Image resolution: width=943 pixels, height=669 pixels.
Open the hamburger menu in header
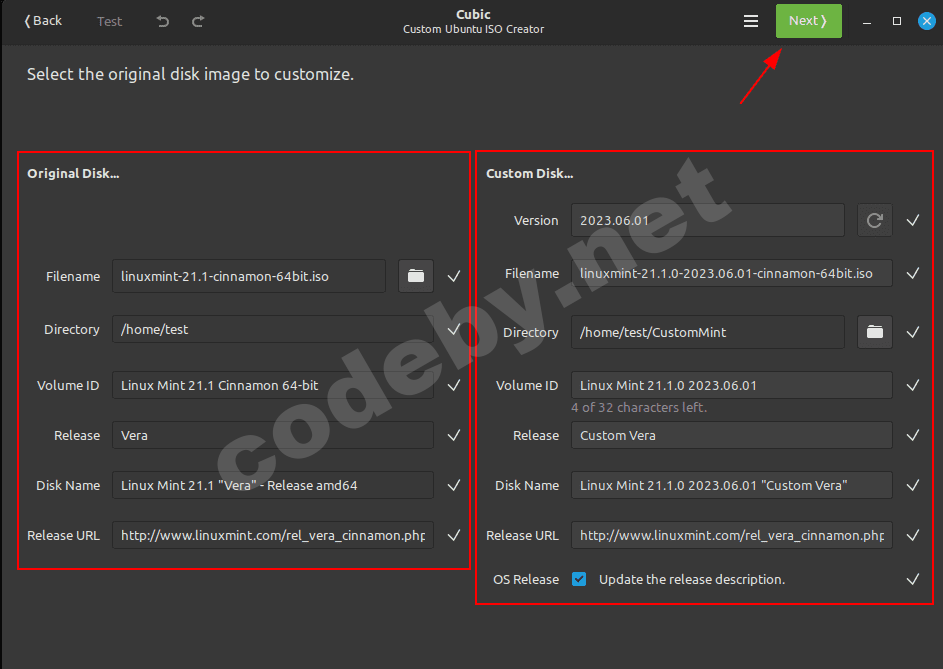pos(751,21)
